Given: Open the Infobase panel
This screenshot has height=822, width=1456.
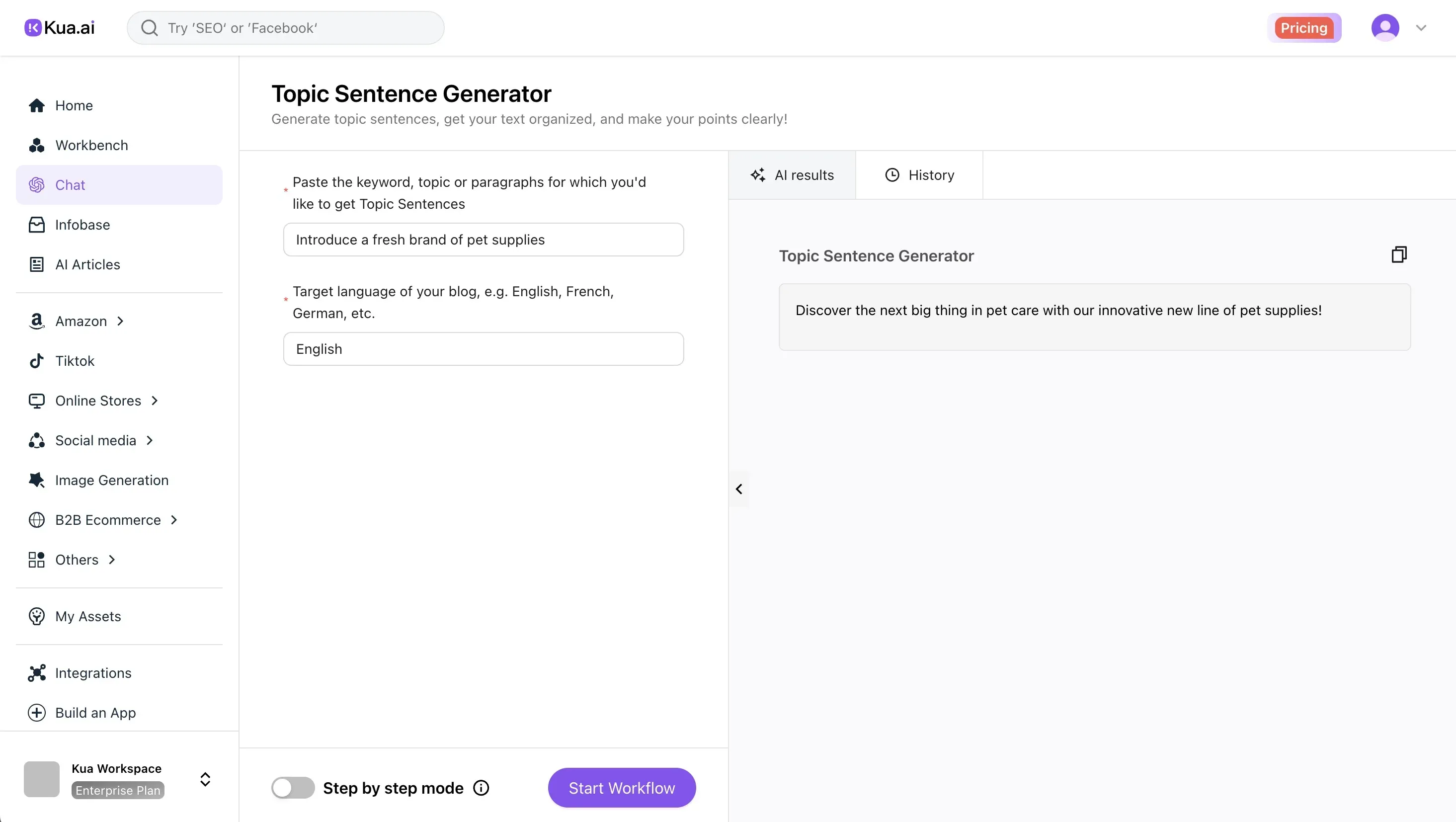Looking at the screenshot, I should (x=82, y=225).
